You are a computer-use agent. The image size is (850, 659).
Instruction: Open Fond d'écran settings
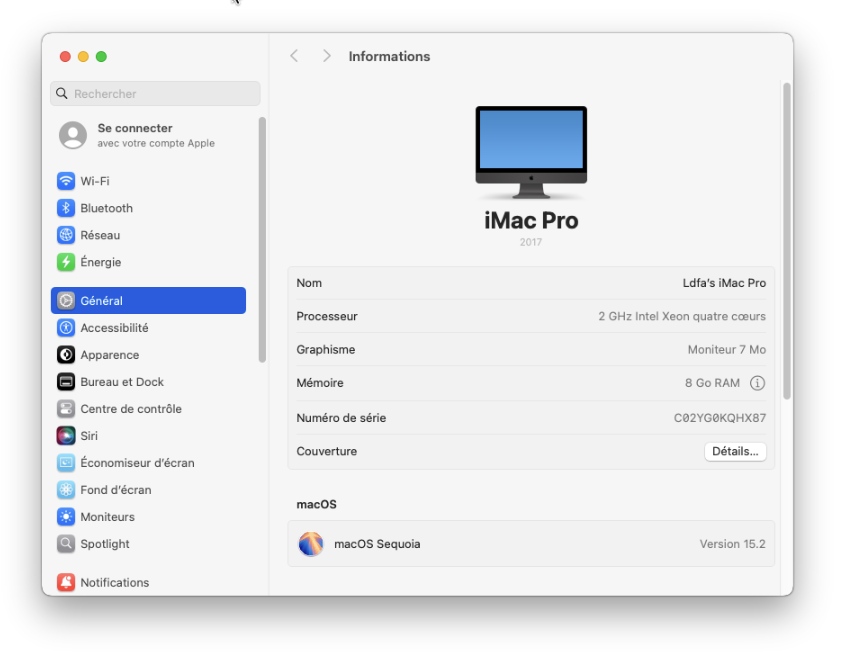148,490
